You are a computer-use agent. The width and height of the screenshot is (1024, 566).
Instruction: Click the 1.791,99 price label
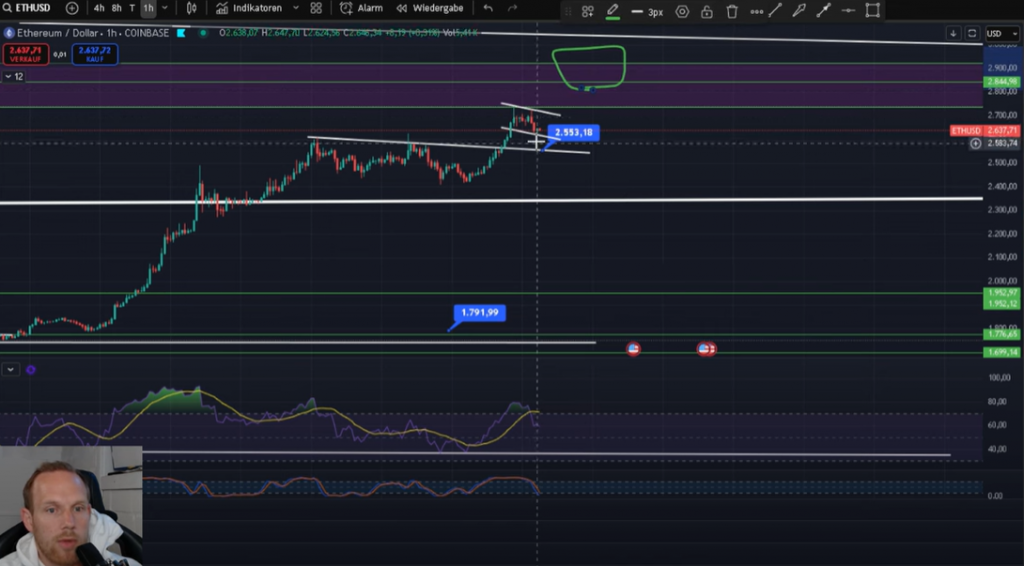tap(479, 313)
